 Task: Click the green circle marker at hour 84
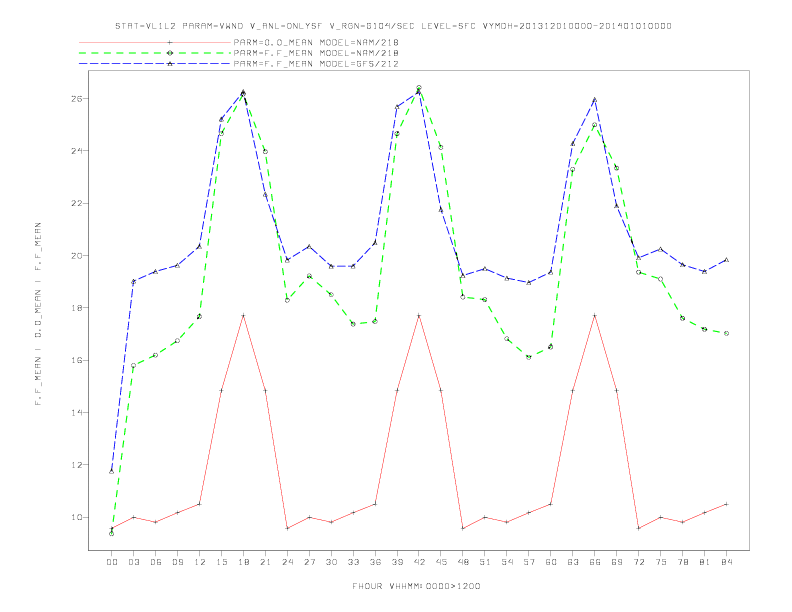click(726, 333)
